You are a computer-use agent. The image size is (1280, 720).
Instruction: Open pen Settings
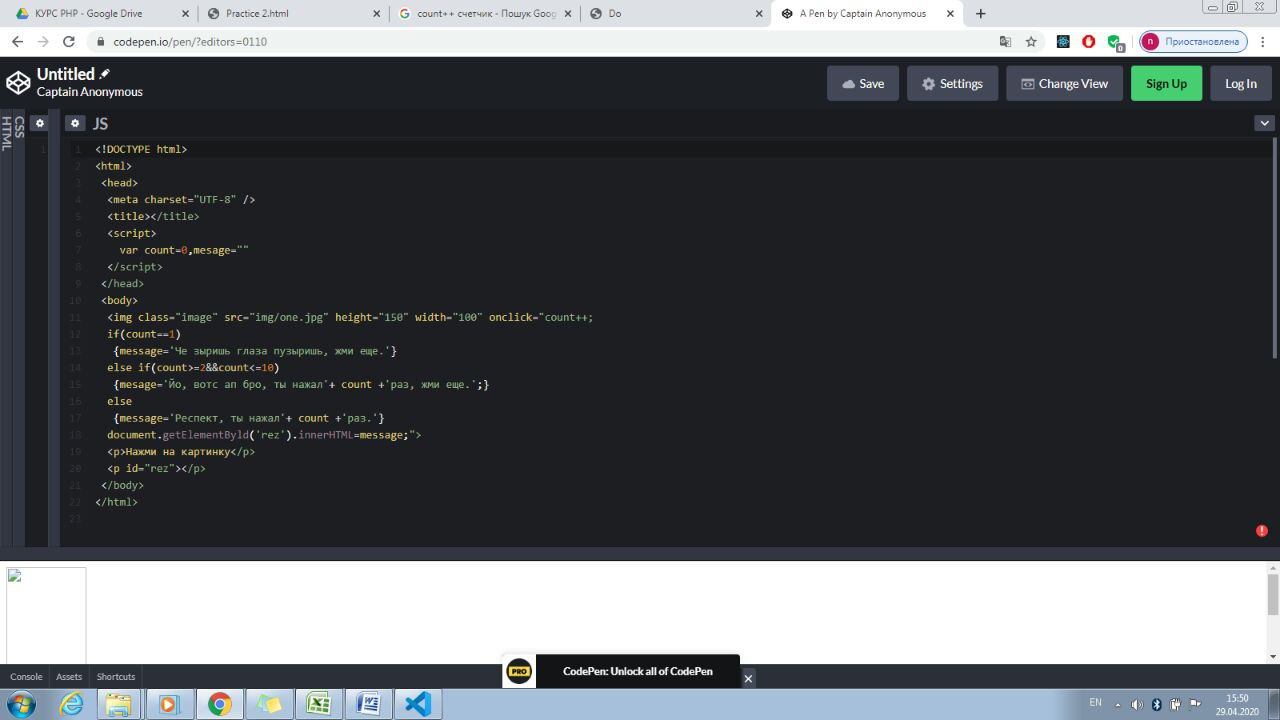coord(952,84)
